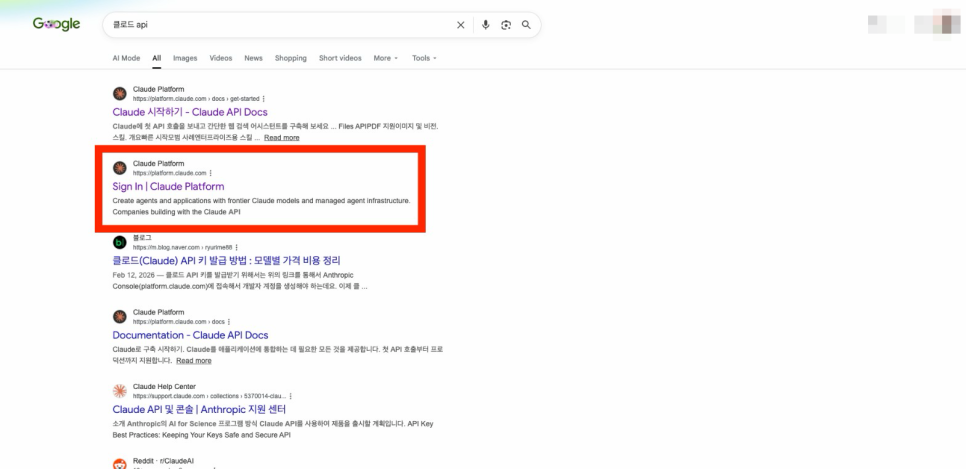Expand the Tools dropdown
Viewport: 966px width, 469px height.
[424, 58]
